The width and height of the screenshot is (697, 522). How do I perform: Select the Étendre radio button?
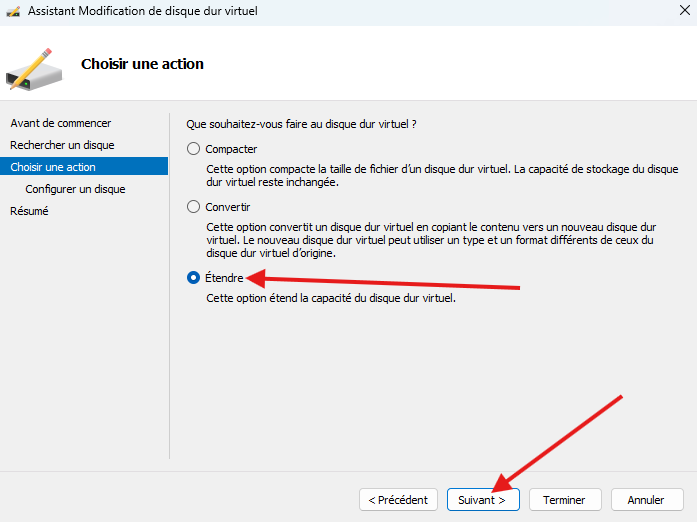tap(194, 278)
